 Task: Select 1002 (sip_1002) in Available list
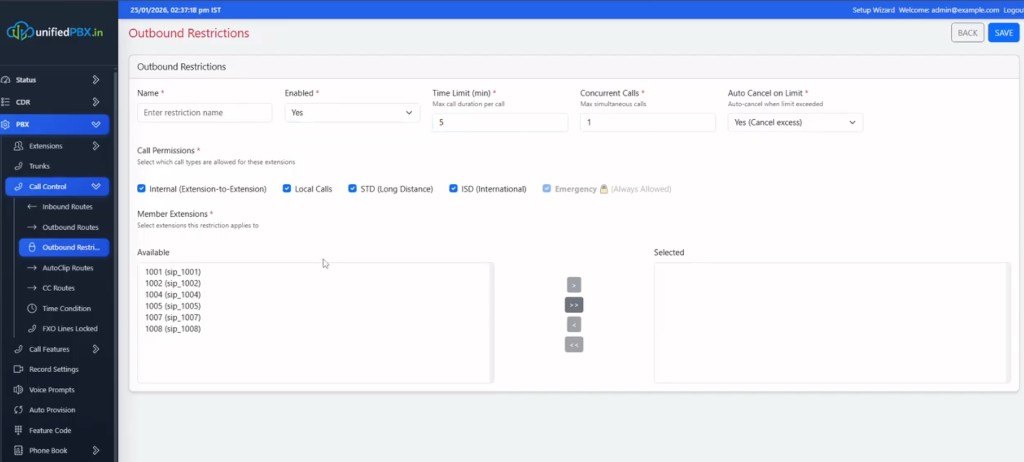pyautogui.click(x=173, y=283)
